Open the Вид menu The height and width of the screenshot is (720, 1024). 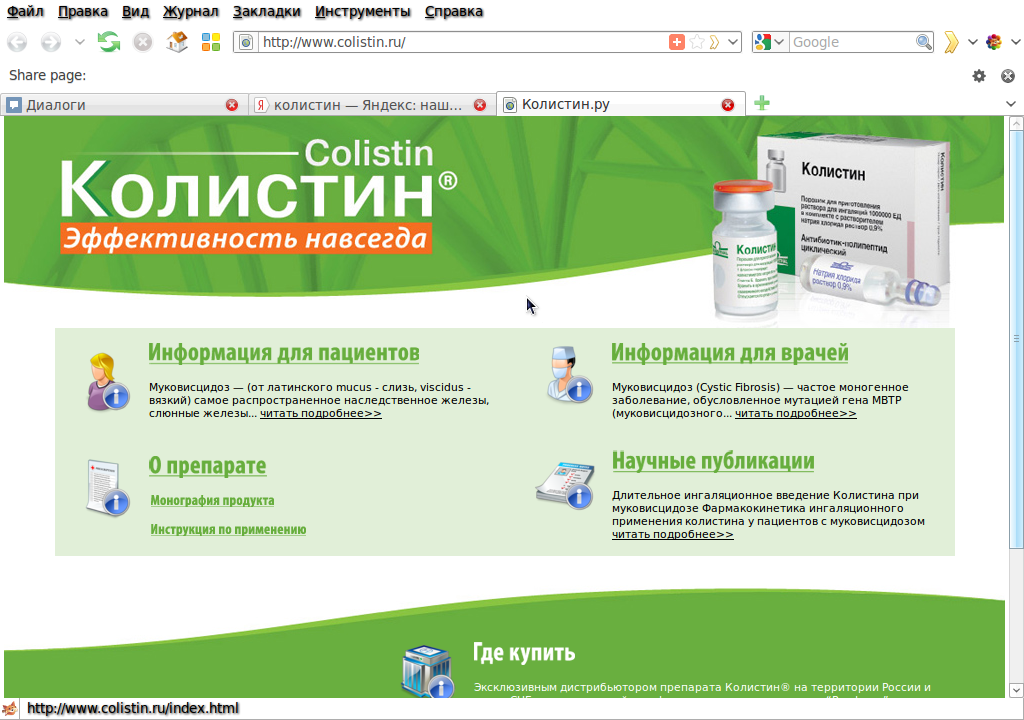coord(135,11)
